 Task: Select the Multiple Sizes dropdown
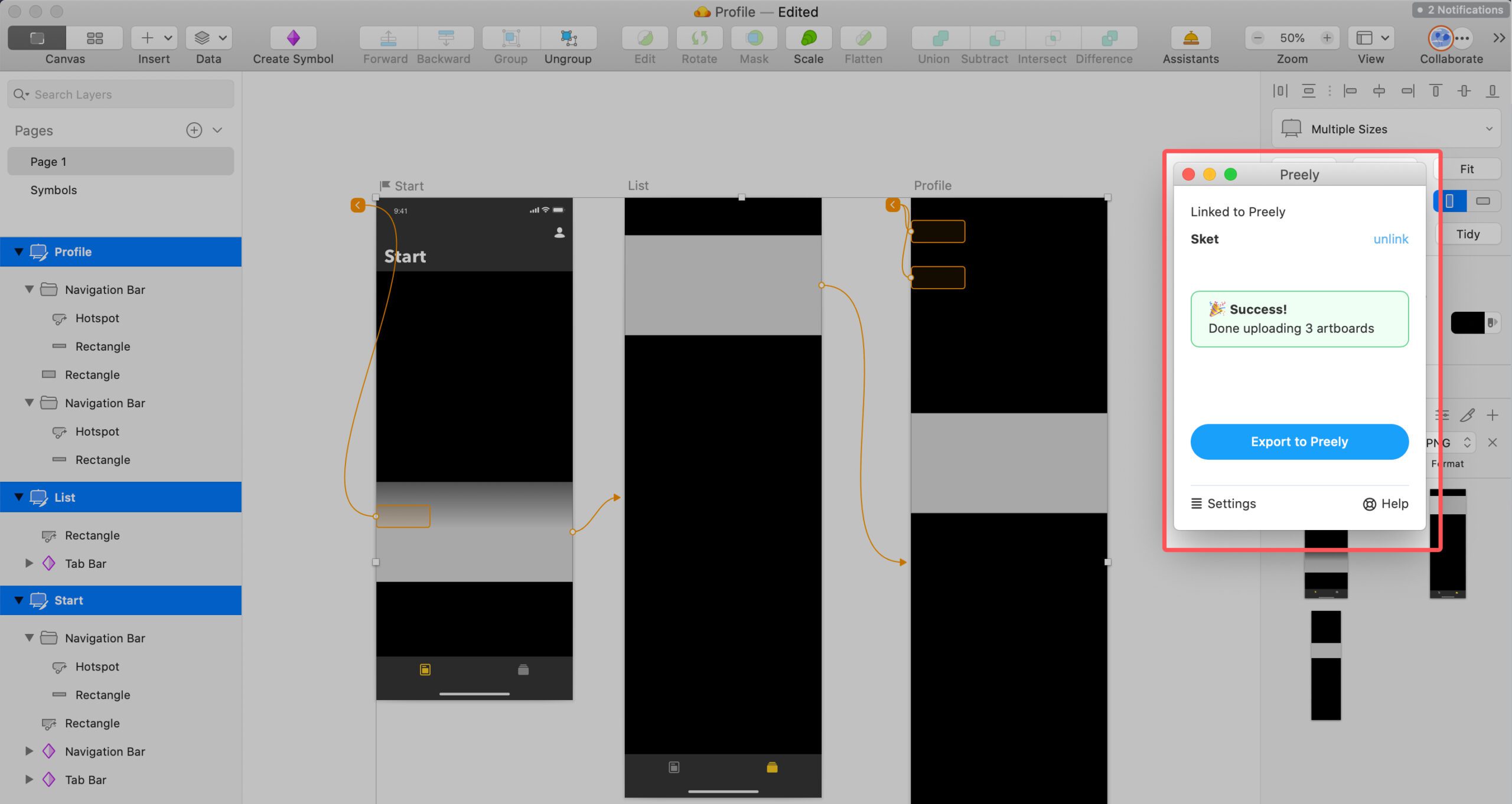(1386, 128)
